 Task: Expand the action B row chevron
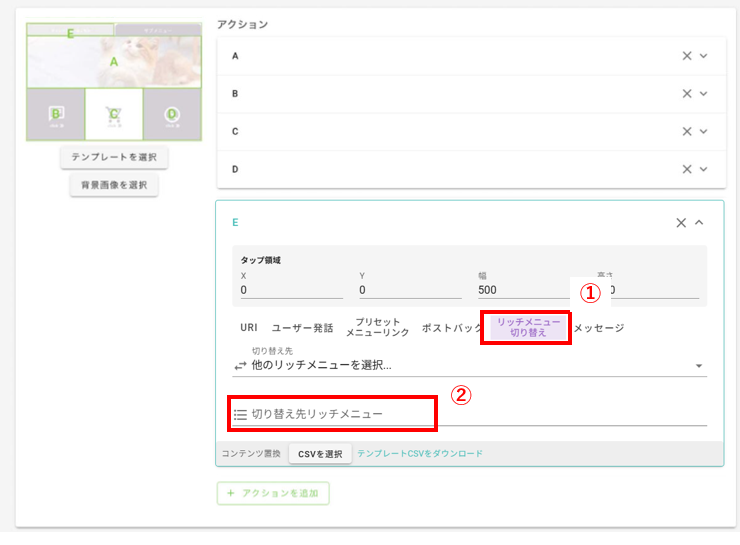click(704, 94)
